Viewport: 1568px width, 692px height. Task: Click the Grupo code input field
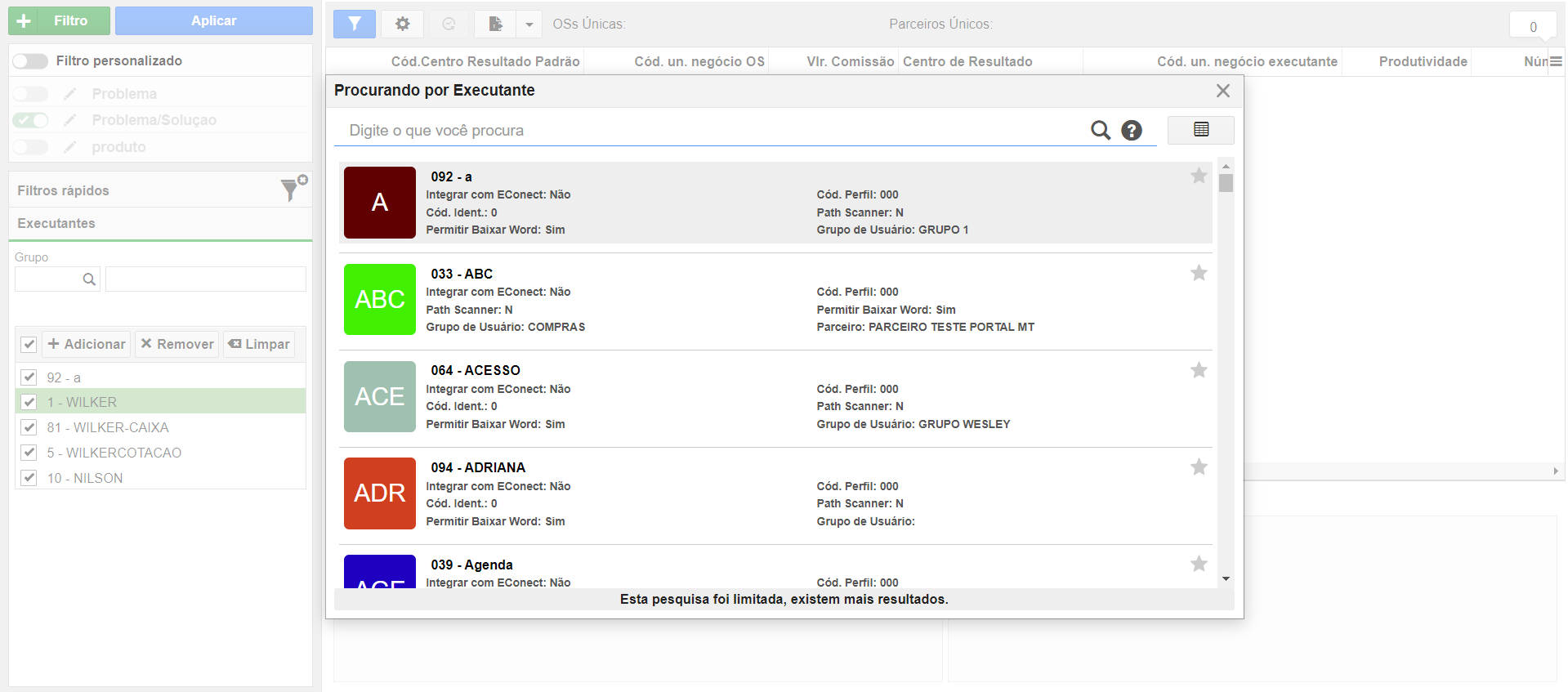pos(57,279)
